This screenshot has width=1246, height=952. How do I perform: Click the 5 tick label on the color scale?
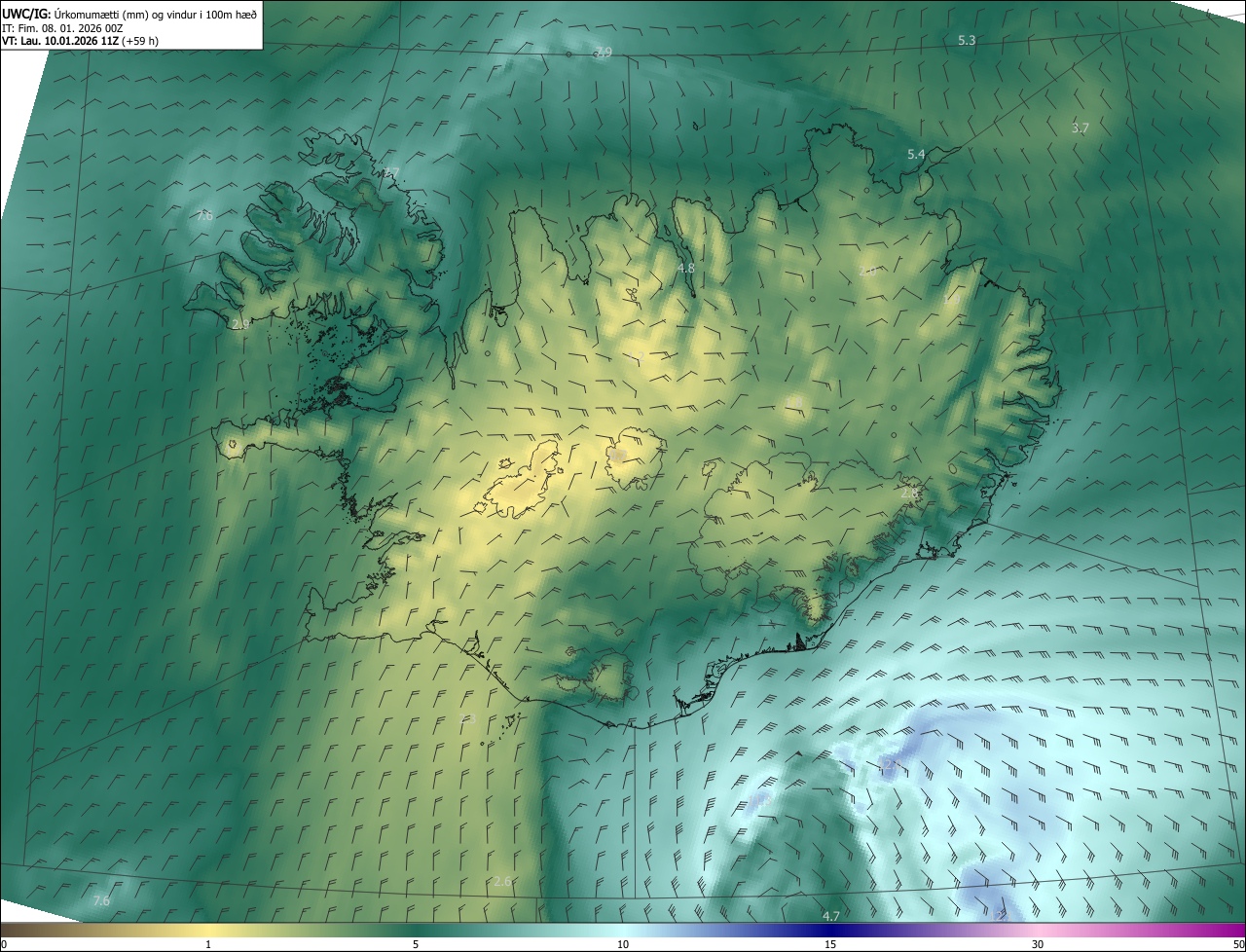[x=416, y=944]
